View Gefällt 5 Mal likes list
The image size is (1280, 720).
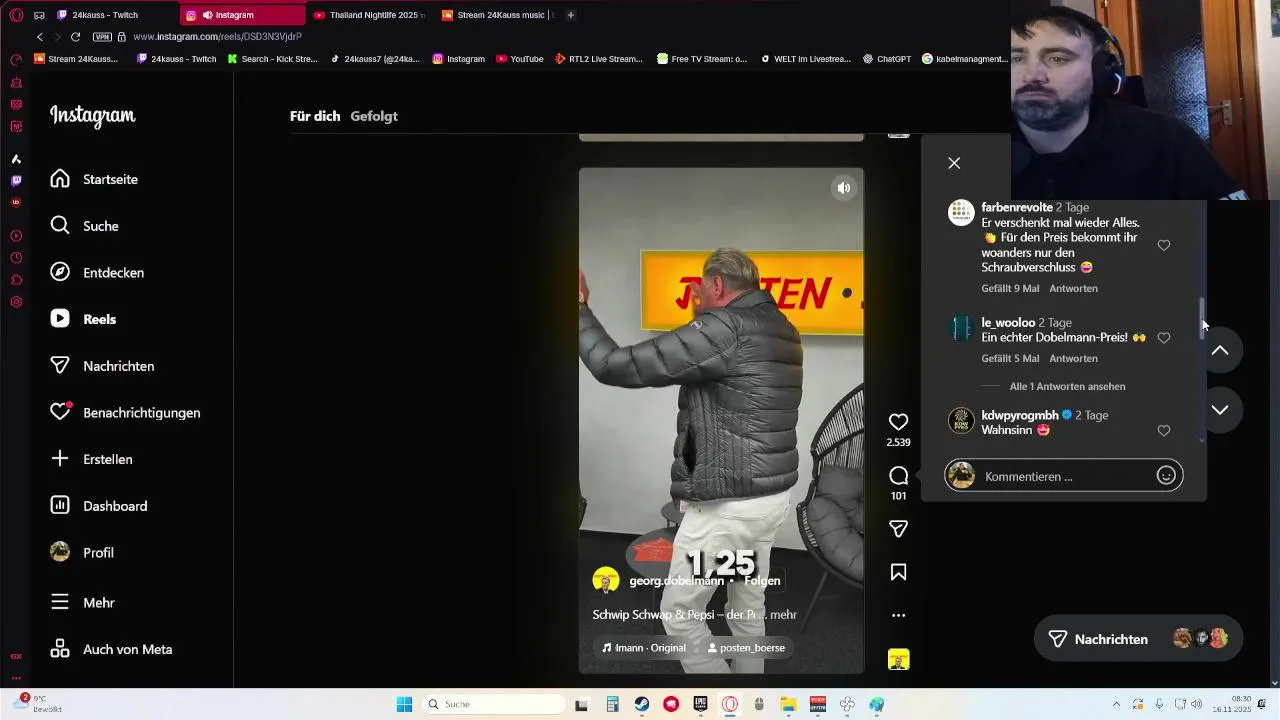tap(1010, 358)
